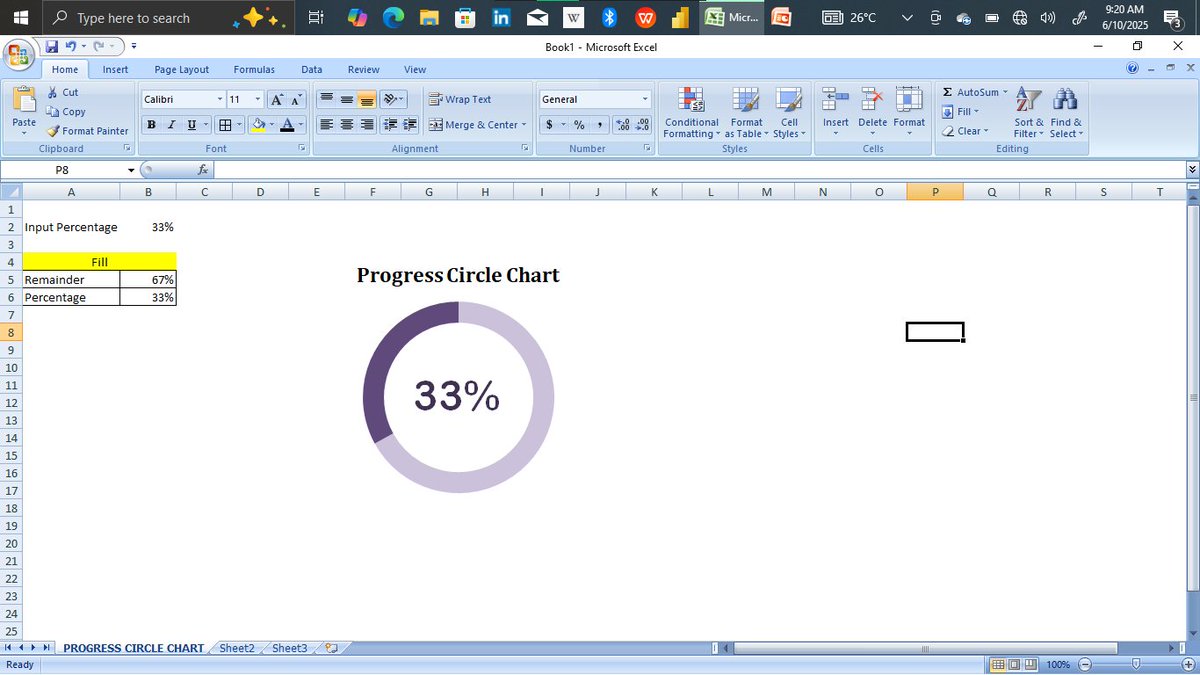Screen dimensions: 1200x675
Task: Increase font size with Grow Font
Action: pos(279,99)
